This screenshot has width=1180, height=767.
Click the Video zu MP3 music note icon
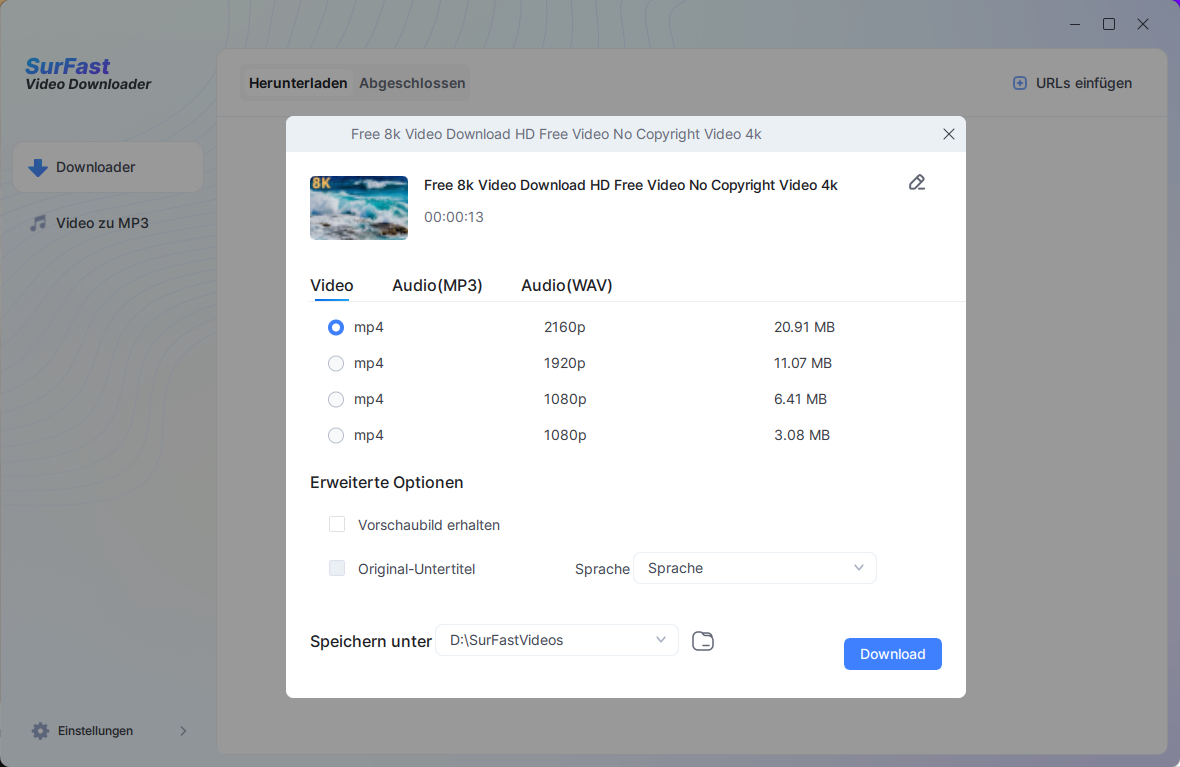tap(38, 223)
